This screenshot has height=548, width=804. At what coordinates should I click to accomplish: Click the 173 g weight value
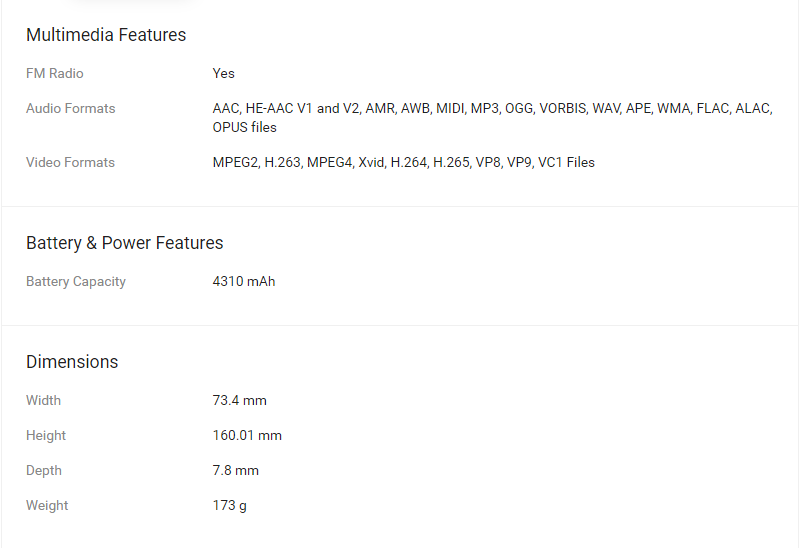coord(229,505)
